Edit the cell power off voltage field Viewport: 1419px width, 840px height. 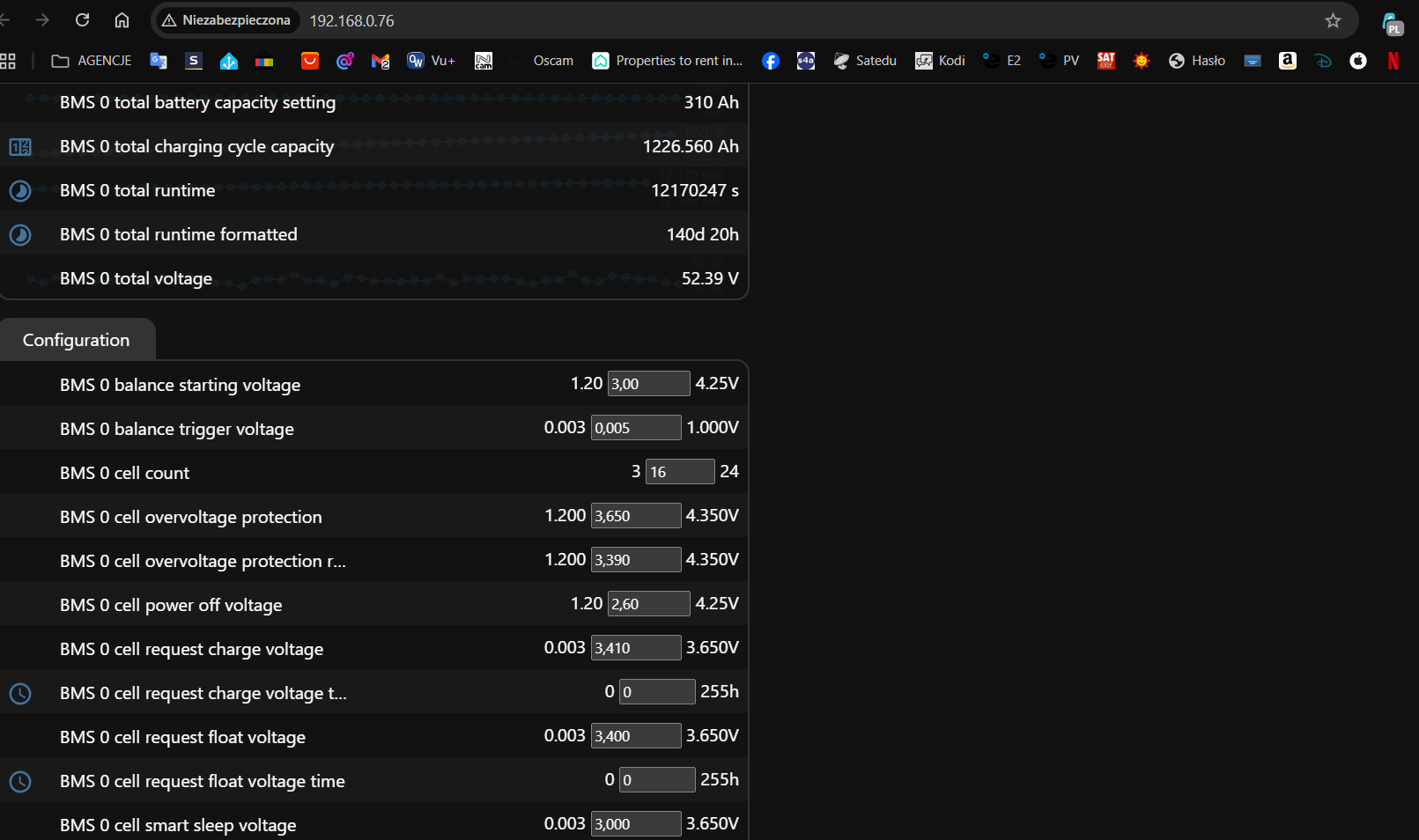click(x=649, y=603)
